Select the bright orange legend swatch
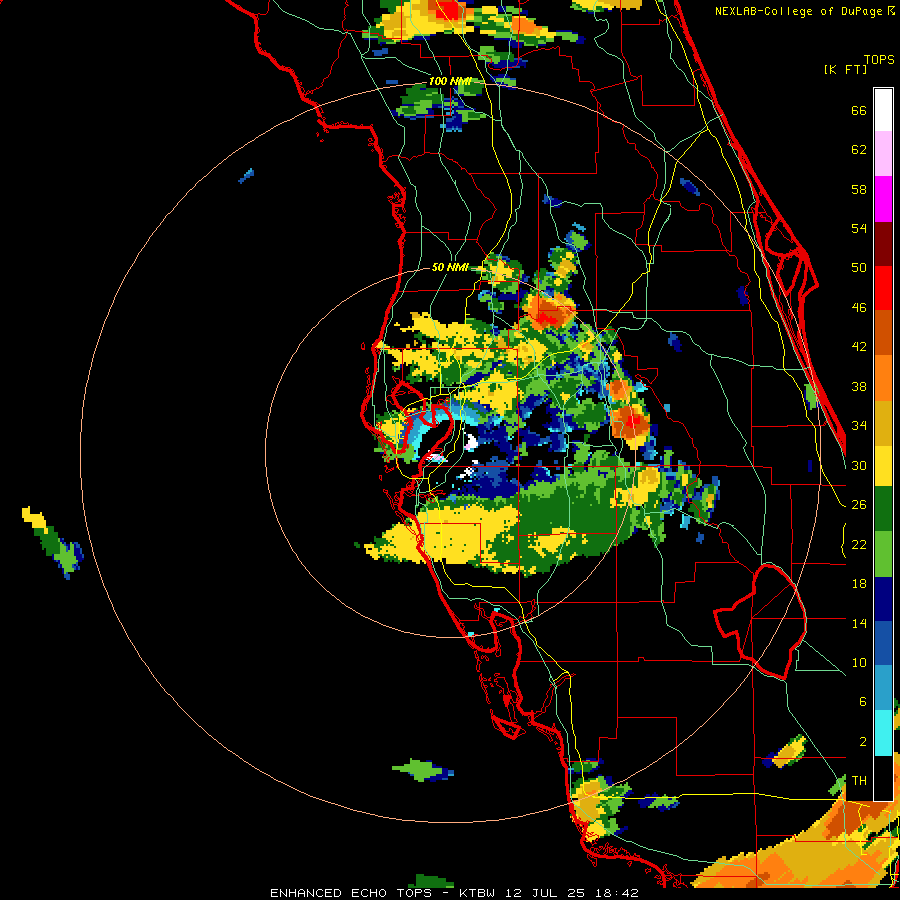 pos(883,378)
